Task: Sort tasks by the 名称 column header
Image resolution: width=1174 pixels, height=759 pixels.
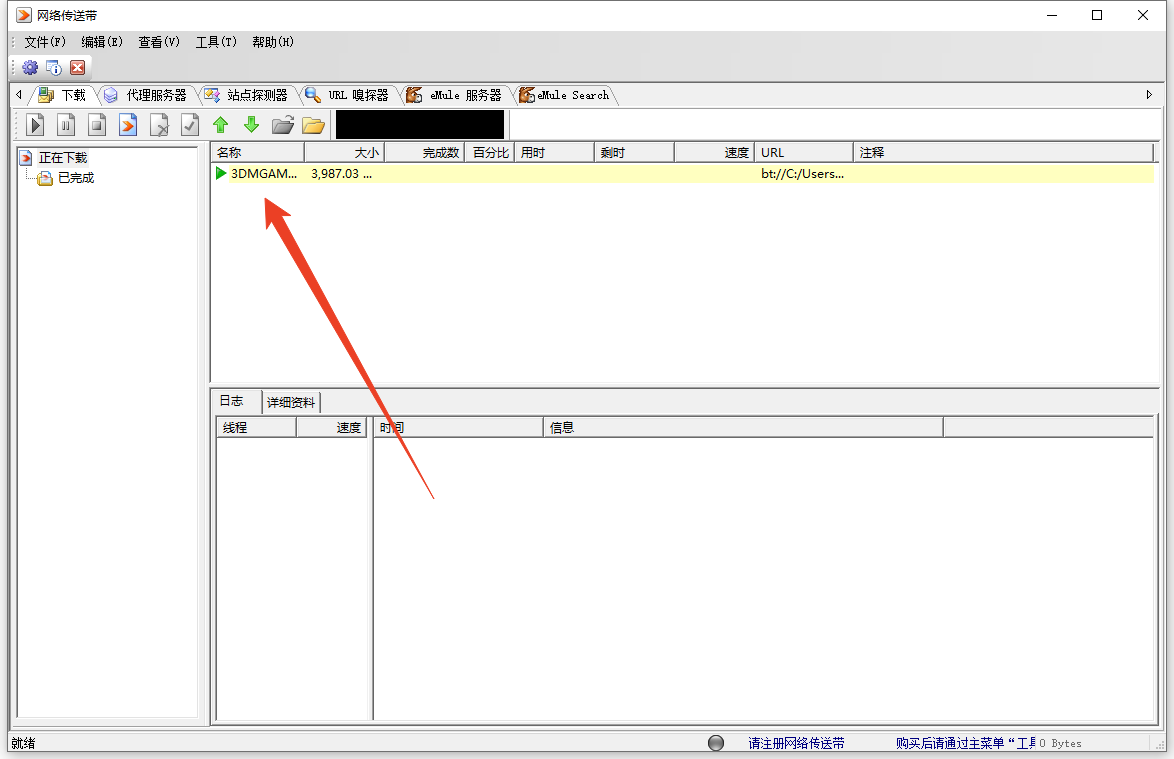Action: 258,153
